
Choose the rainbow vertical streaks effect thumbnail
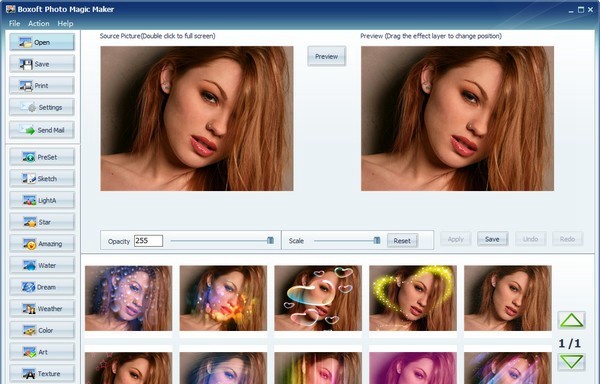[x=318, y=368]
